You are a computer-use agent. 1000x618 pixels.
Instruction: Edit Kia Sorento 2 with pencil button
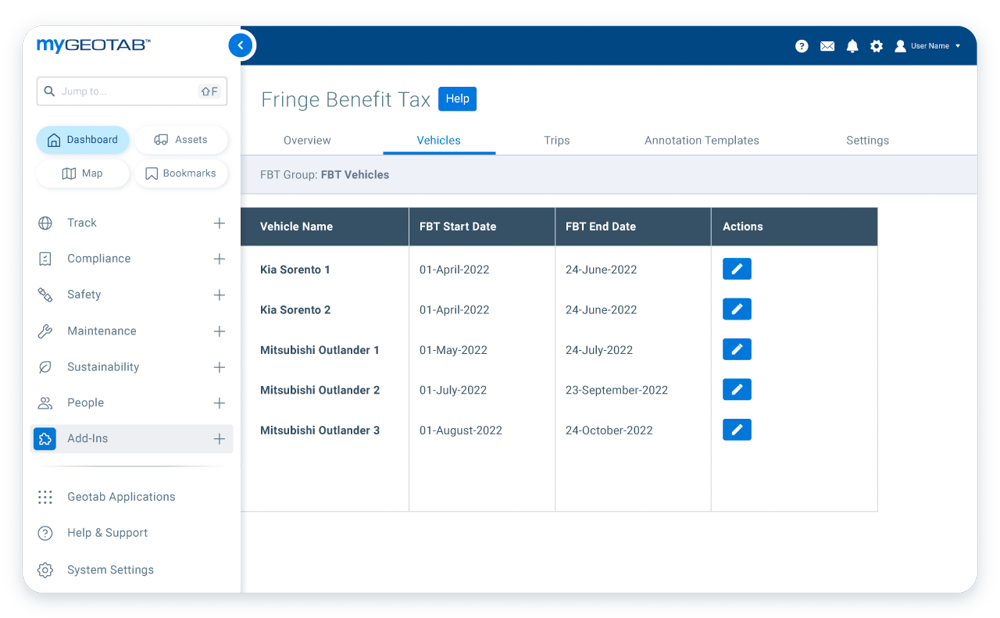[737, 309]
